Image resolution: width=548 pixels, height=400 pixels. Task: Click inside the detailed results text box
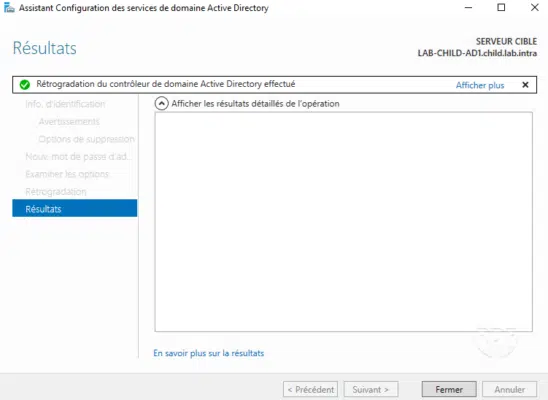[x=344, y=222]
